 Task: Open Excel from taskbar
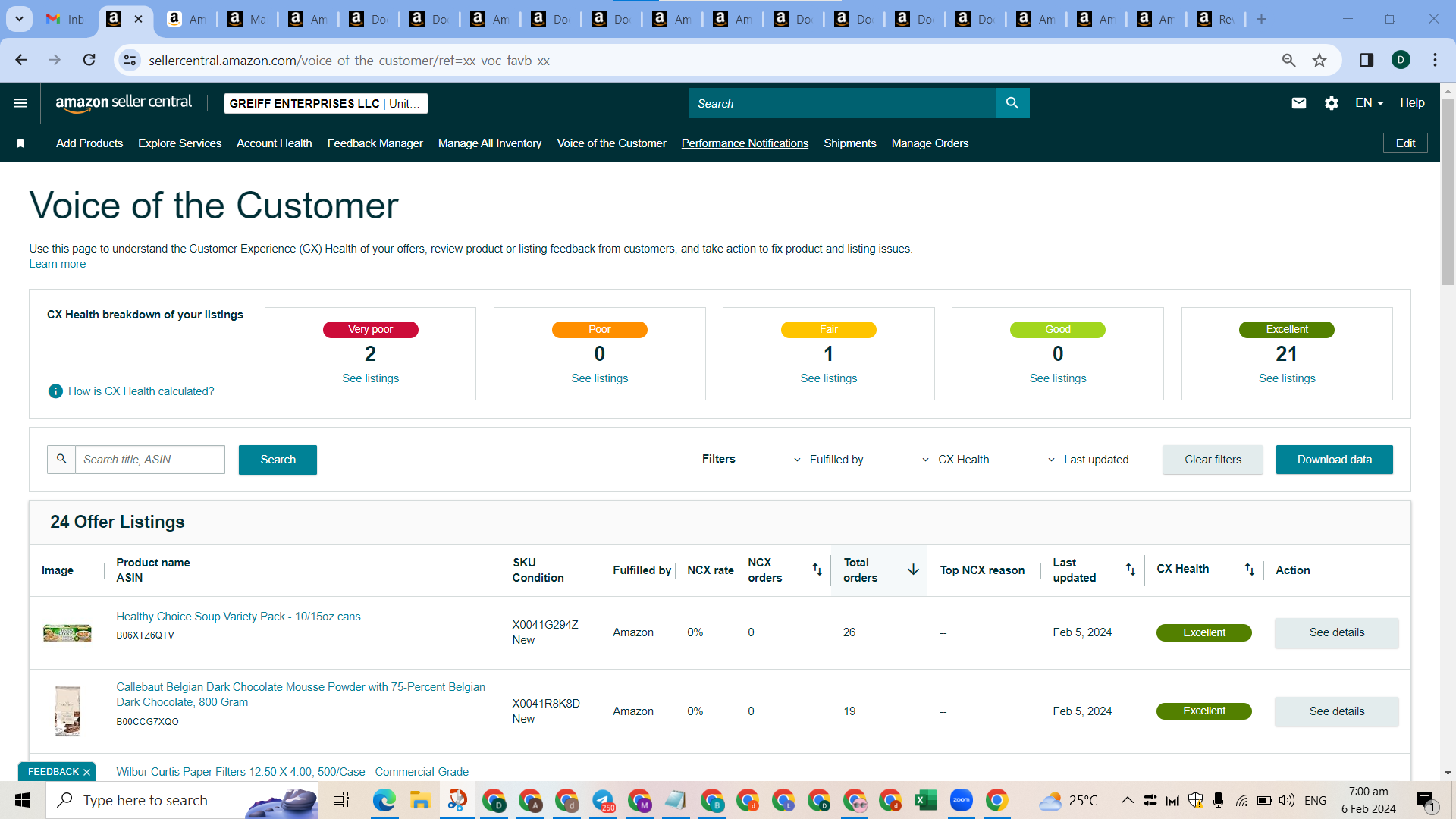(x=925, y=800)
